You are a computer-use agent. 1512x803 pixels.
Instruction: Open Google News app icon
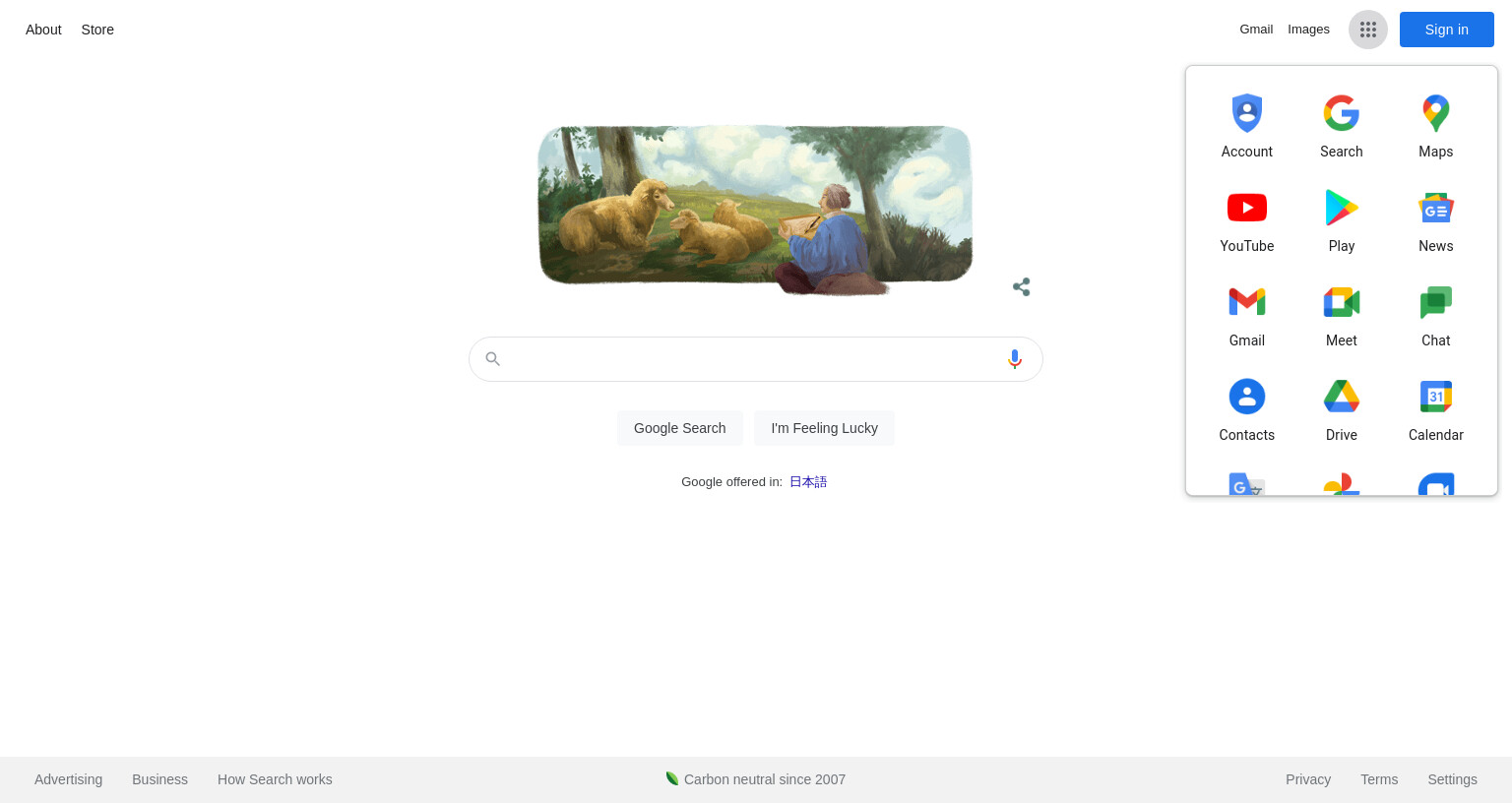click(x=1436, y=208)
